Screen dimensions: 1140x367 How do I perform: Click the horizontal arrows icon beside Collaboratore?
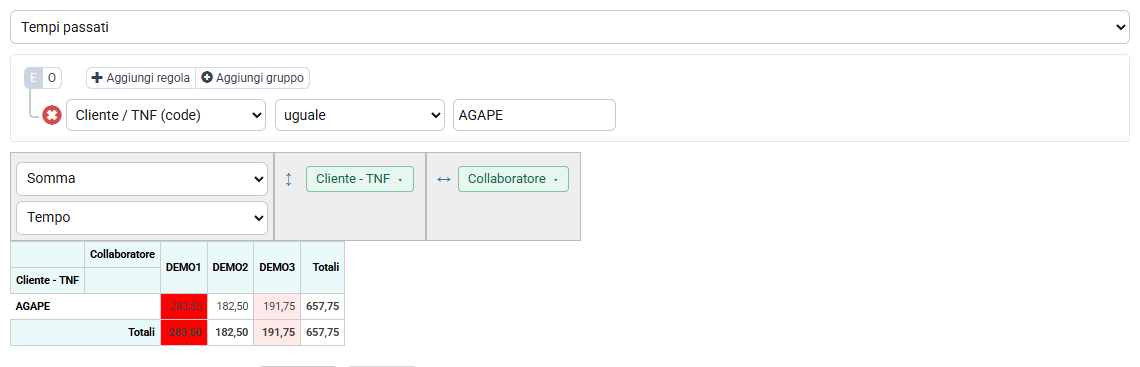(x=443, y=180)
